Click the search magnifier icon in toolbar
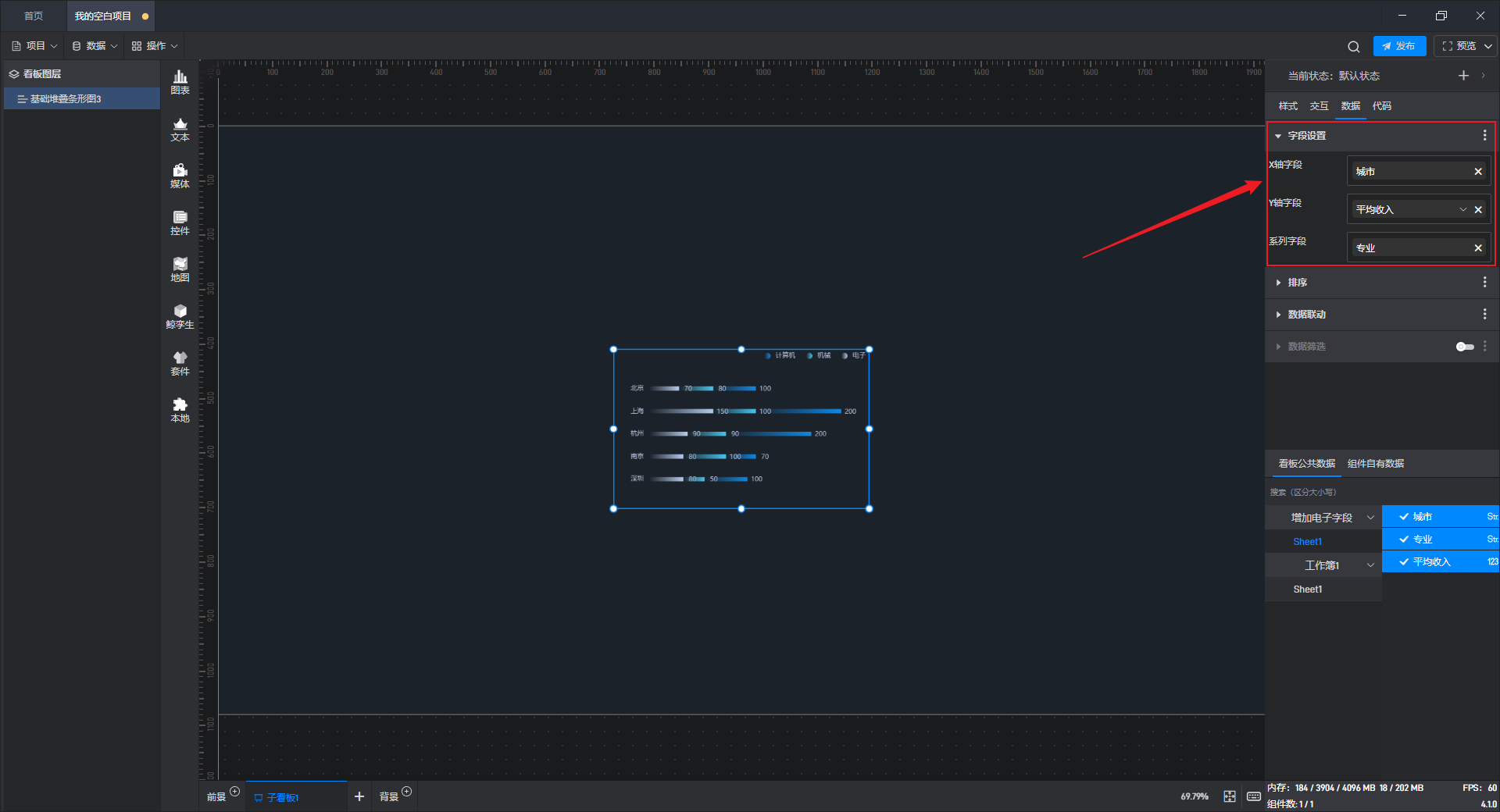 tap(1354, 46)
